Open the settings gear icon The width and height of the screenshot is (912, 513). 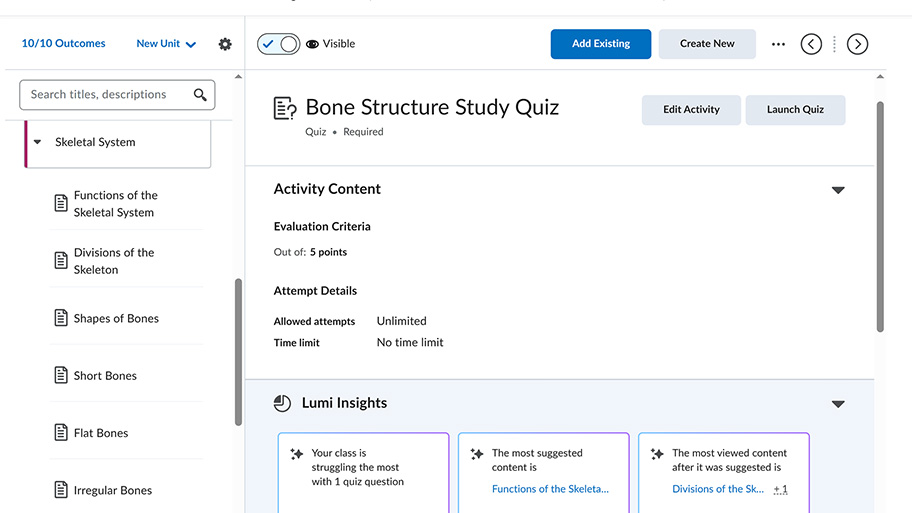(225, 44)
